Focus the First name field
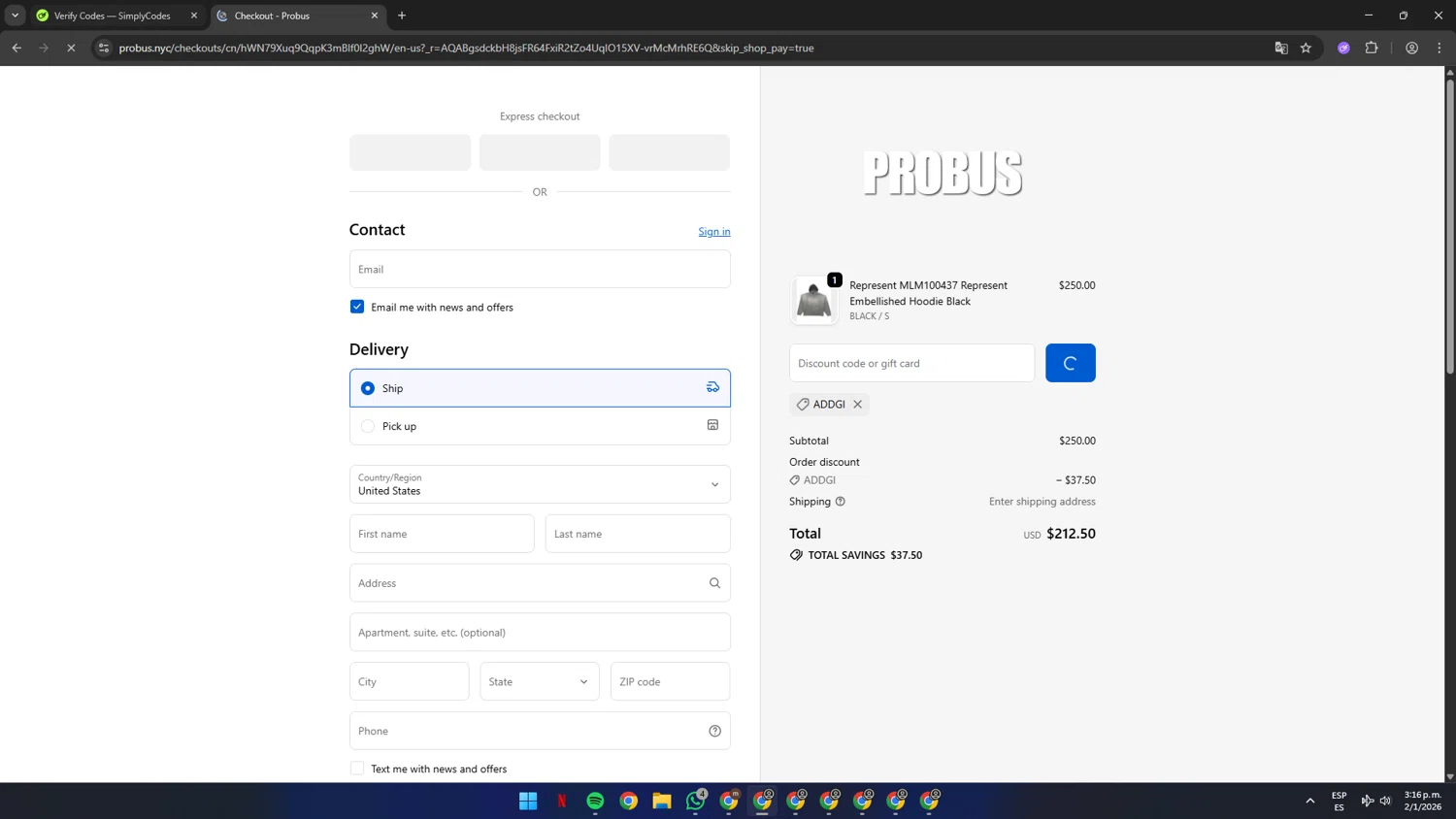Image resolution: width=1456 pixels, height=819 pixels. pyautogui.click(x=442, y=534)
